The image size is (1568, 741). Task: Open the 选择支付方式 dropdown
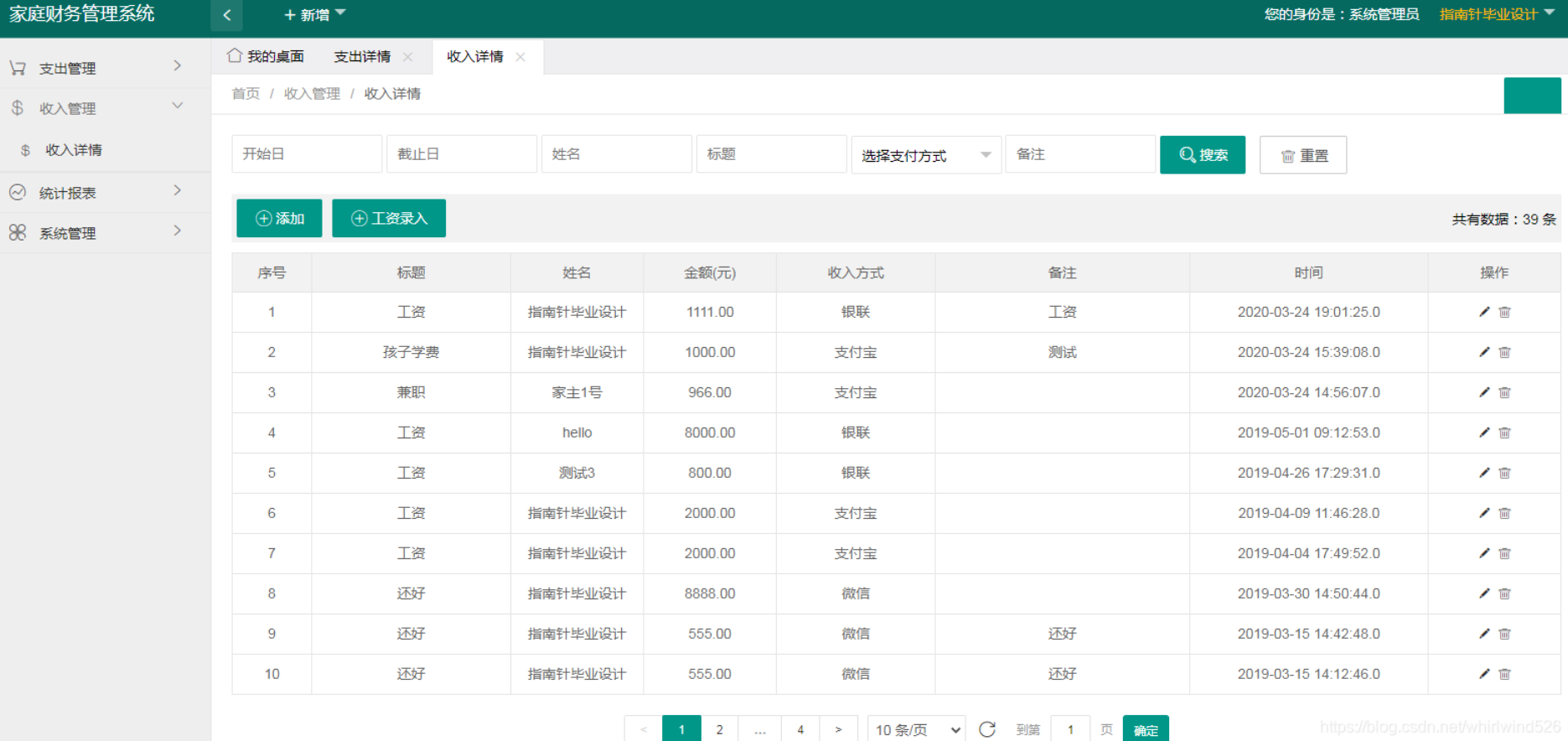(x=926, y=155)
